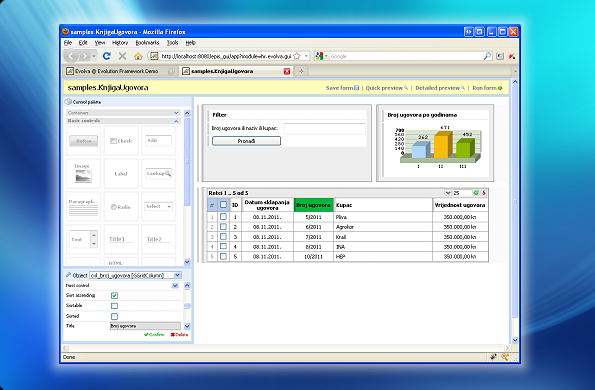595x390 pixels.
Task: Tick the checkbox for the Agrokor row
Action: (x=223, y=226)
